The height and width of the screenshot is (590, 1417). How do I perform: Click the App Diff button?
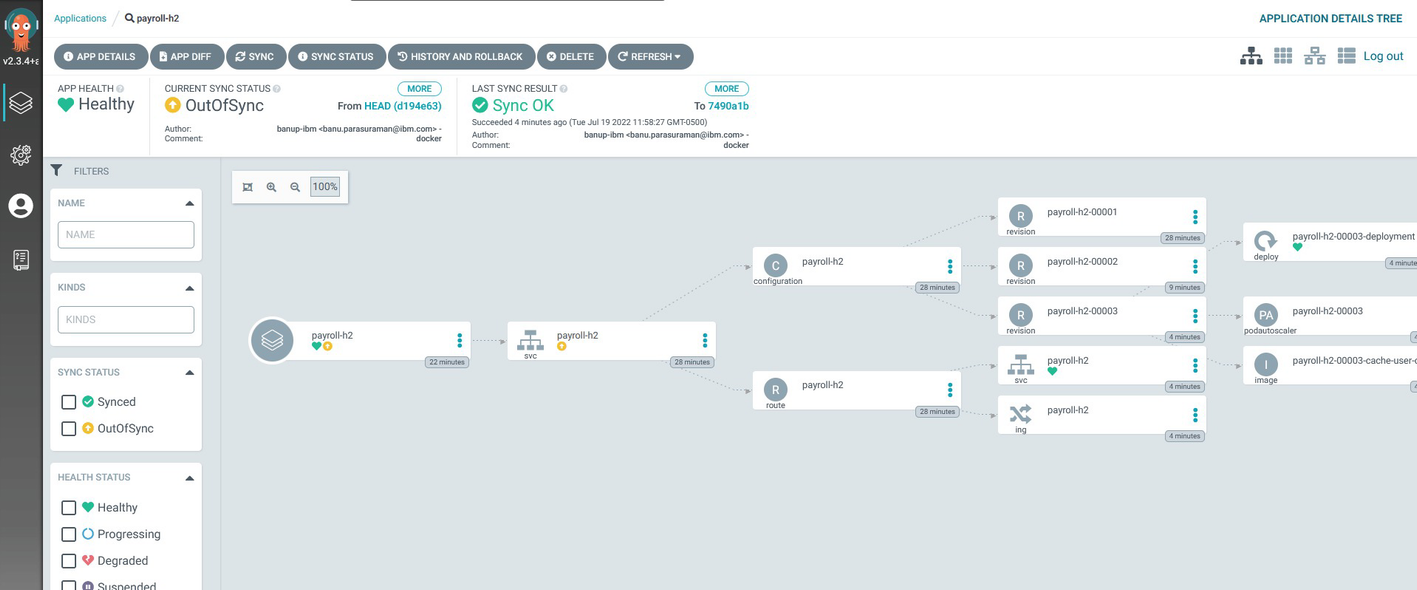(x=186, y=57)
